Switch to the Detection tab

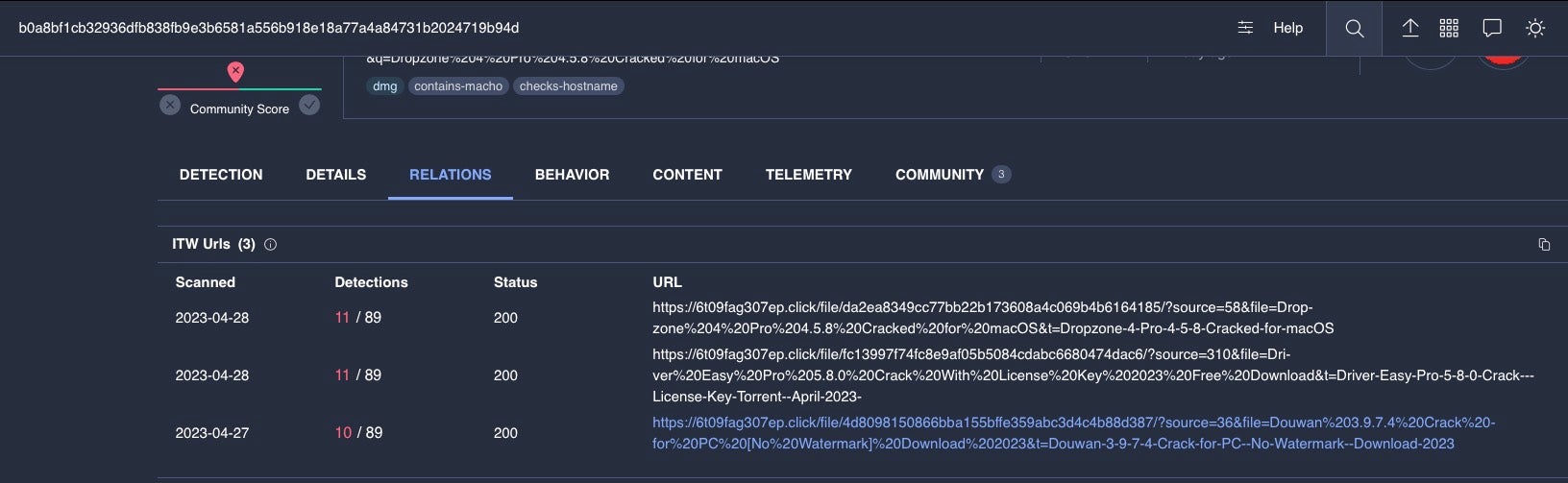(221, 175)
